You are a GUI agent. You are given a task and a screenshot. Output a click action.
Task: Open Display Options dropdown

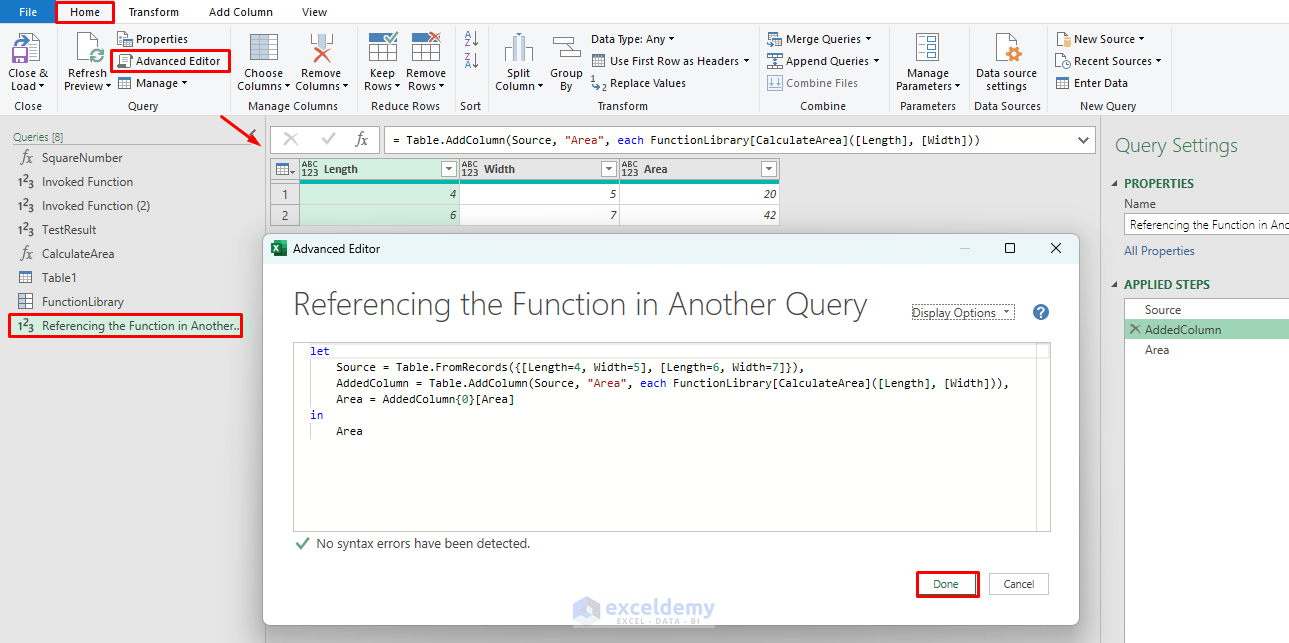point(962,312)
